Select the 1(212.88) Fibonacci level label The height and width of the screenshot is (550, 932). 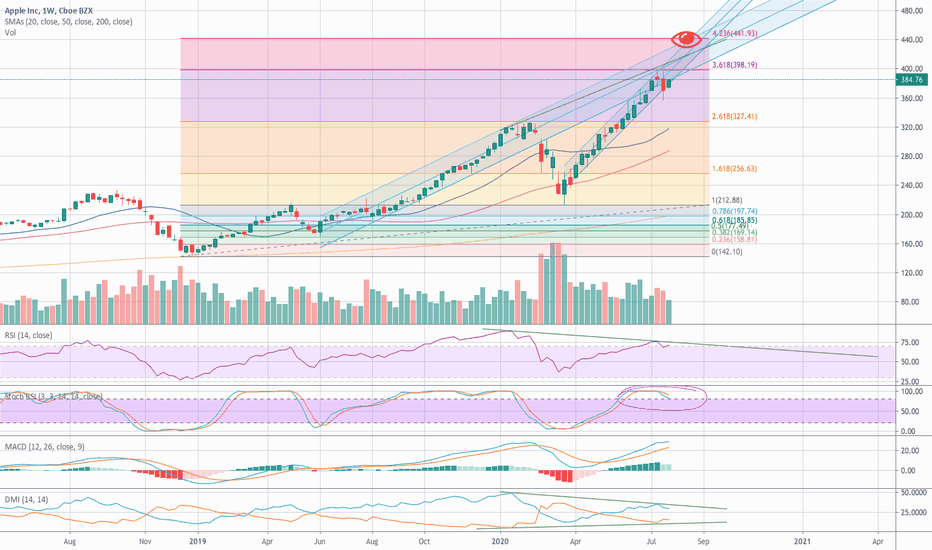(727, 200)
